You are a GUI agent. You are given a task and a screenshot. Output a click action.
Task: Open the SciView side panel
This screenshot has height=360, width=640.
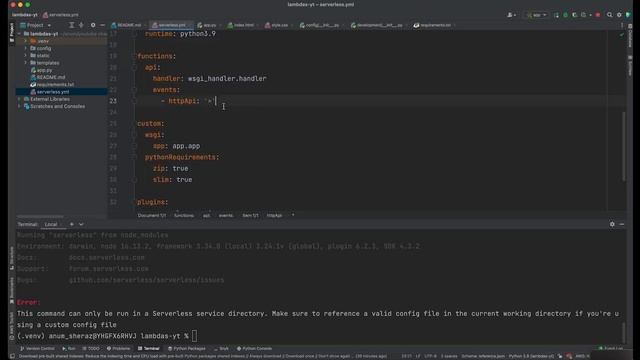(x=630, y=66)
